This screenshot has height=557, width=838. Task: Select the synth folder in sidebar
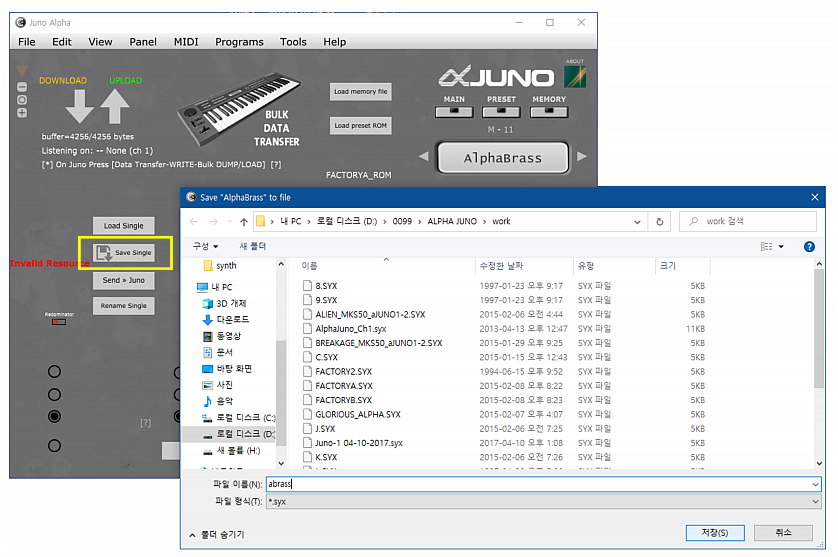(220, 266)
